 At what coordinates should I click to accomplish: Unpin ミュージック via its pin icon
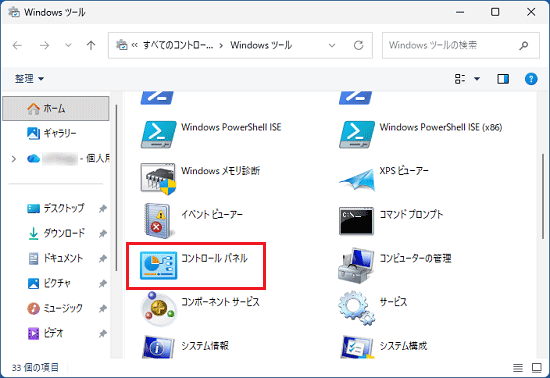click(x=102, y=309)
